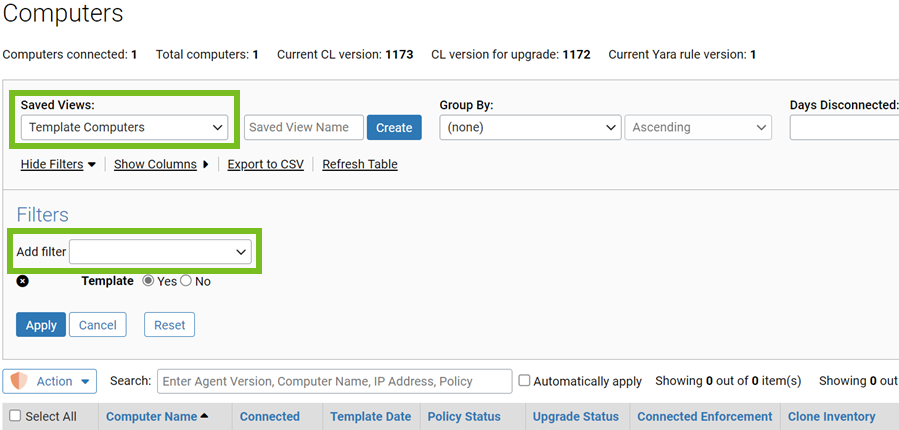The width and height of the screenshot is (899, 430).
Task: Click the Saved View Name input field
Action: click(303, 127)
